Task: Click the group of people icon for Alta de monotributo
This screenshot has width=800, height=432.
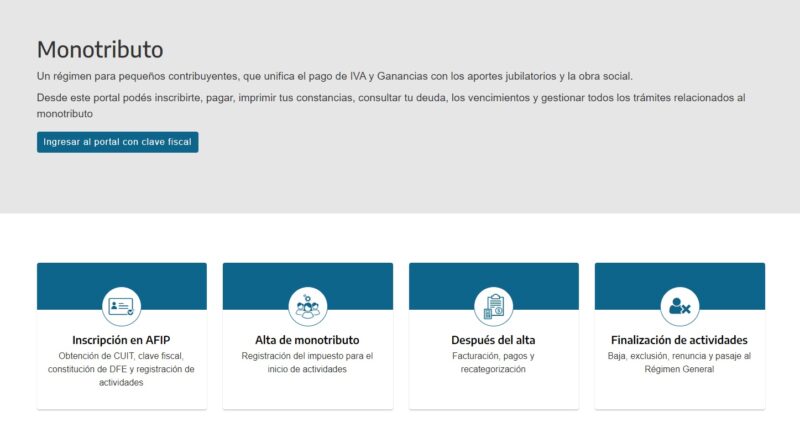Action: click(307, 307)
